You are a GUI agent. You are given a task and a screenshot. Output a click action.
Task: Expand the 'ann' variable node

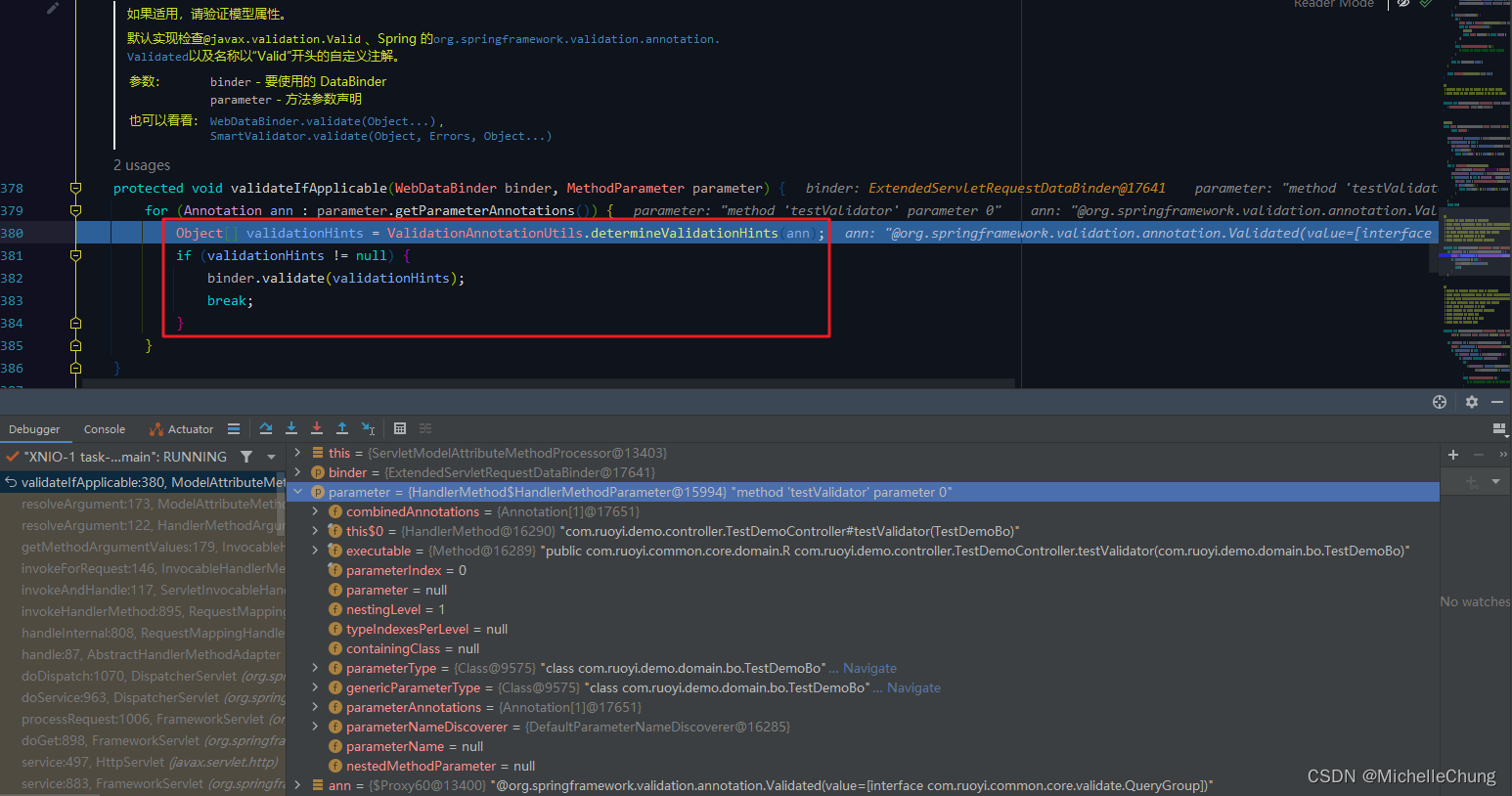tap(298, 785)
